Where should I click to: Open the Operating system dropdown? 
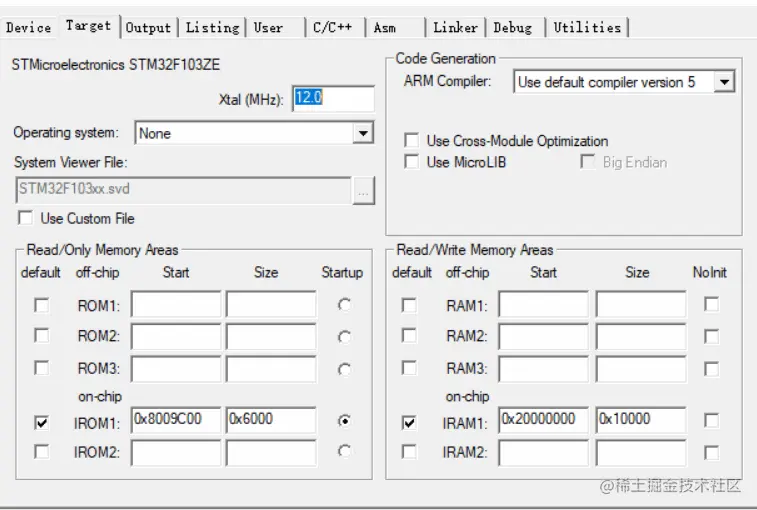coord(363,133)
